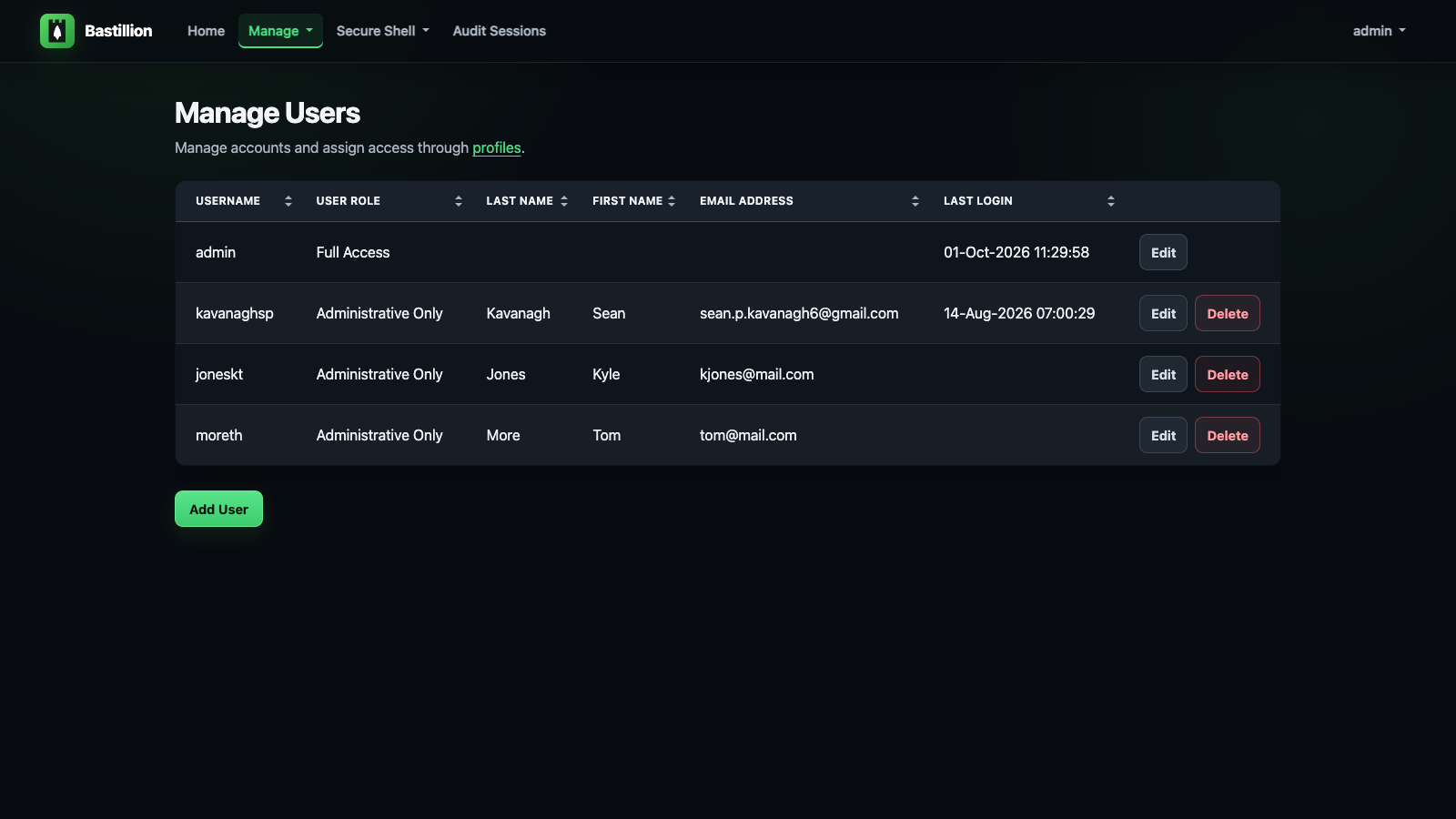Sort by Email Address column arrows
This screenshot has height=819, width=1456.
click(915, 201)
